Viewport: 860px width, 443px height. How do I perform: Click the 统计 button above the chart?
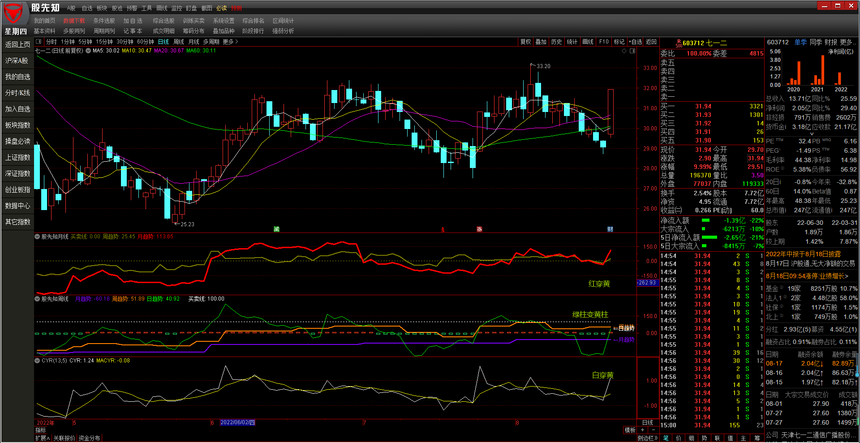572,42
